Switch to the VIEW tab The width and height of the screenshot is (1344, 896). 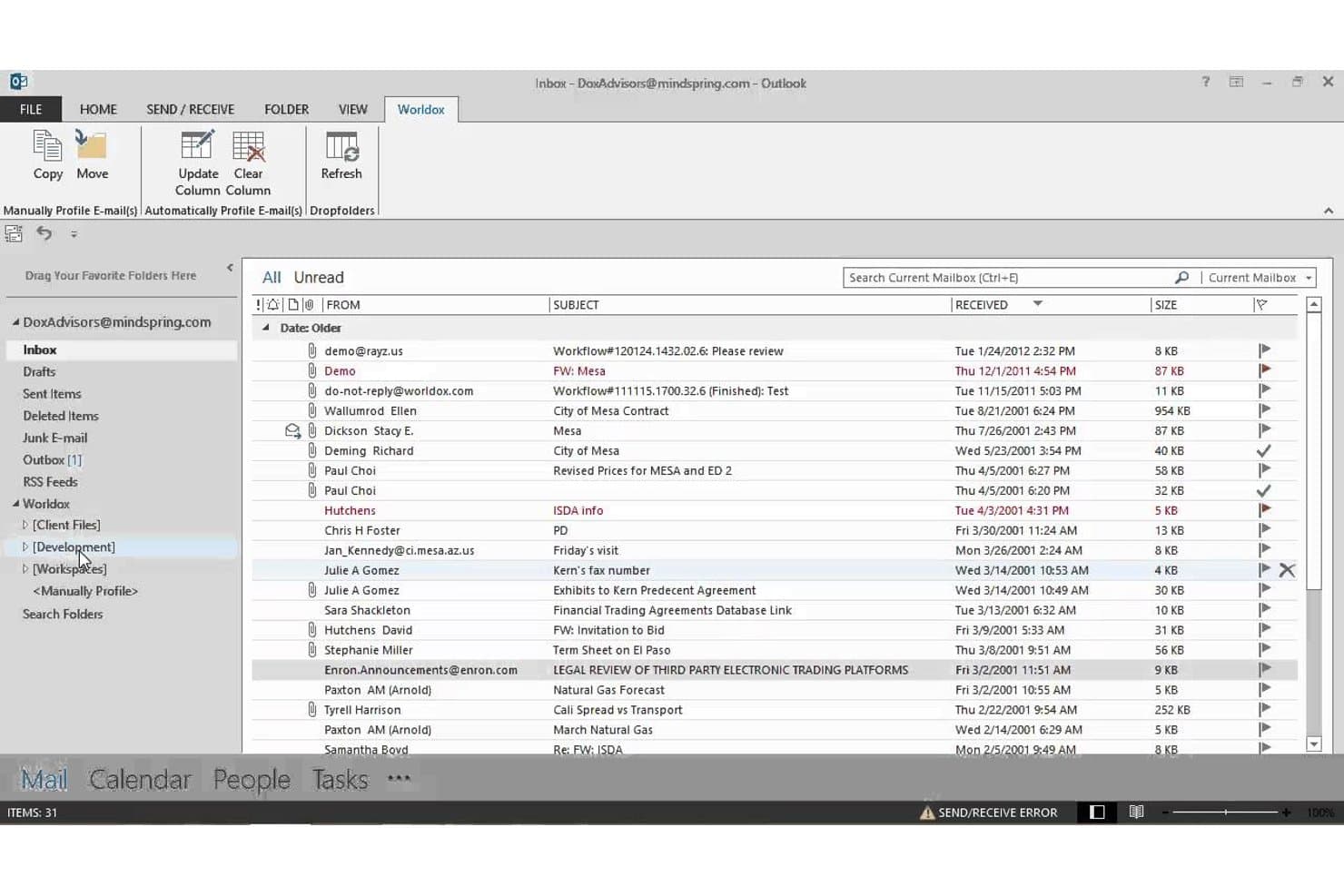point(353,109)
